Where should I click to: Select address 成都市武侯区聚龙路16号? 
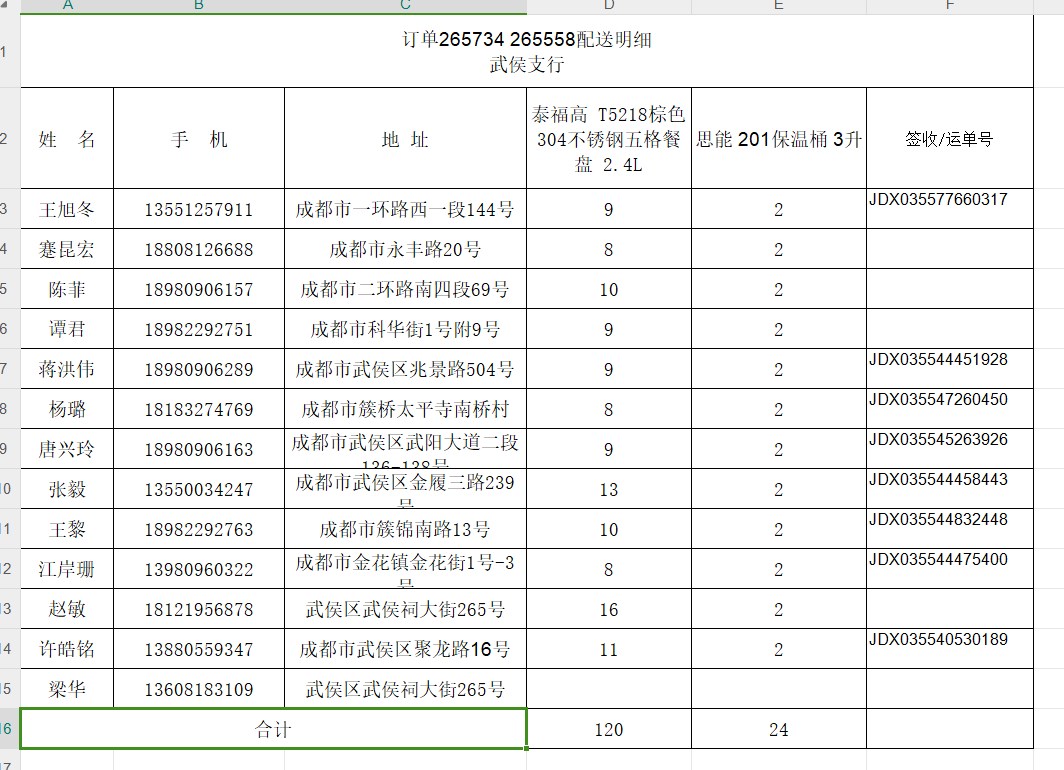(x=405, y=649)
